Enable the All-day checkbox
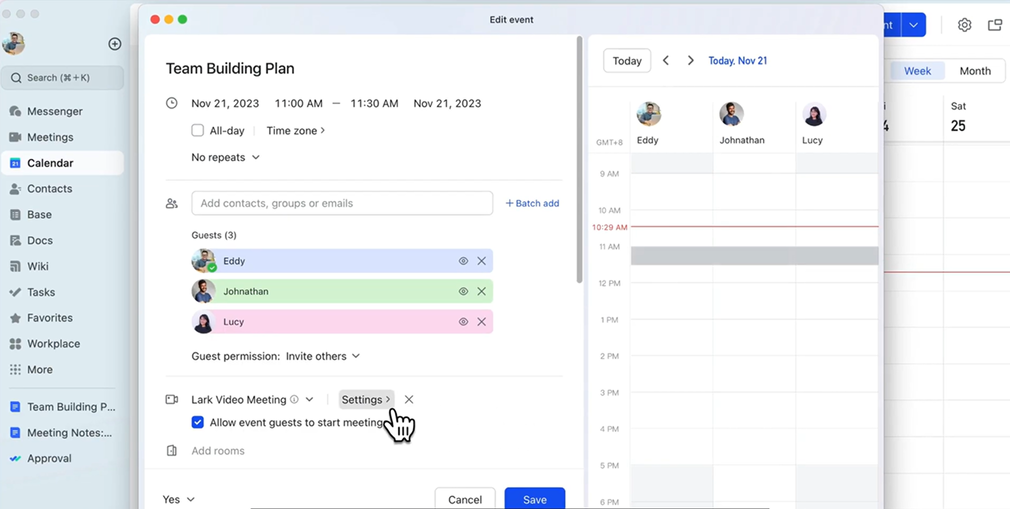Viewport: 1010px width, 509px height. (x=198, y=131)
